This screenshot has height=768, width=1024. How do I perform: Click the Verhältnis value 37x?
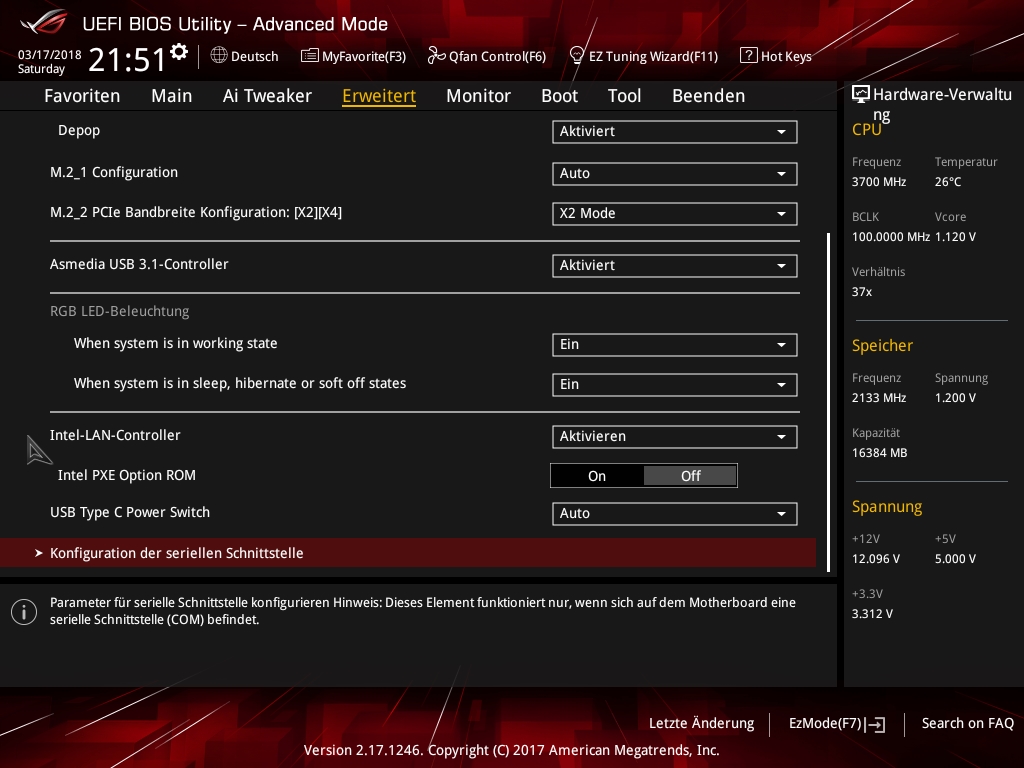pos(862,292)
